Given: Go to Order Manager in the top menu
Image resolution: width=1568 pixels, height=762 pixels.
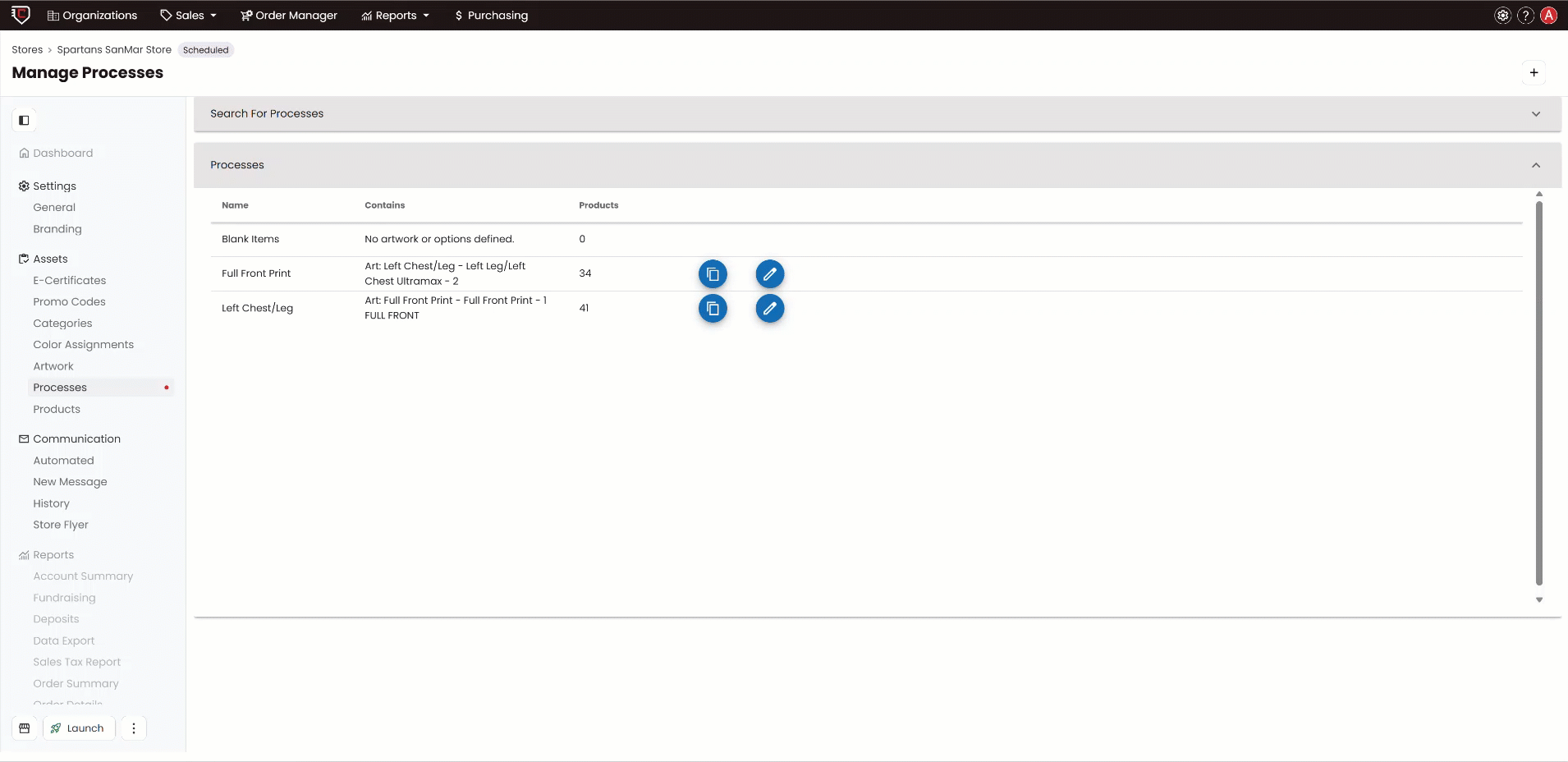Looking at the screenshot, I should point(289,15).
